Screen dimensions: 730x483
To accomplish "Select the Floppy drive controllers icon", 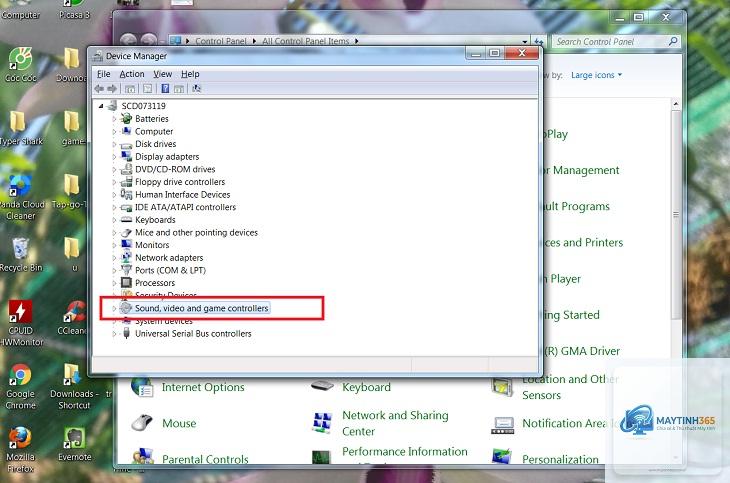I will coord(126,182).
